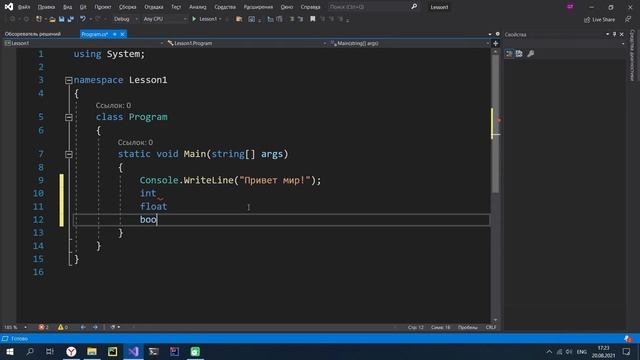Open the Git menu

click(x=83, y=7)
